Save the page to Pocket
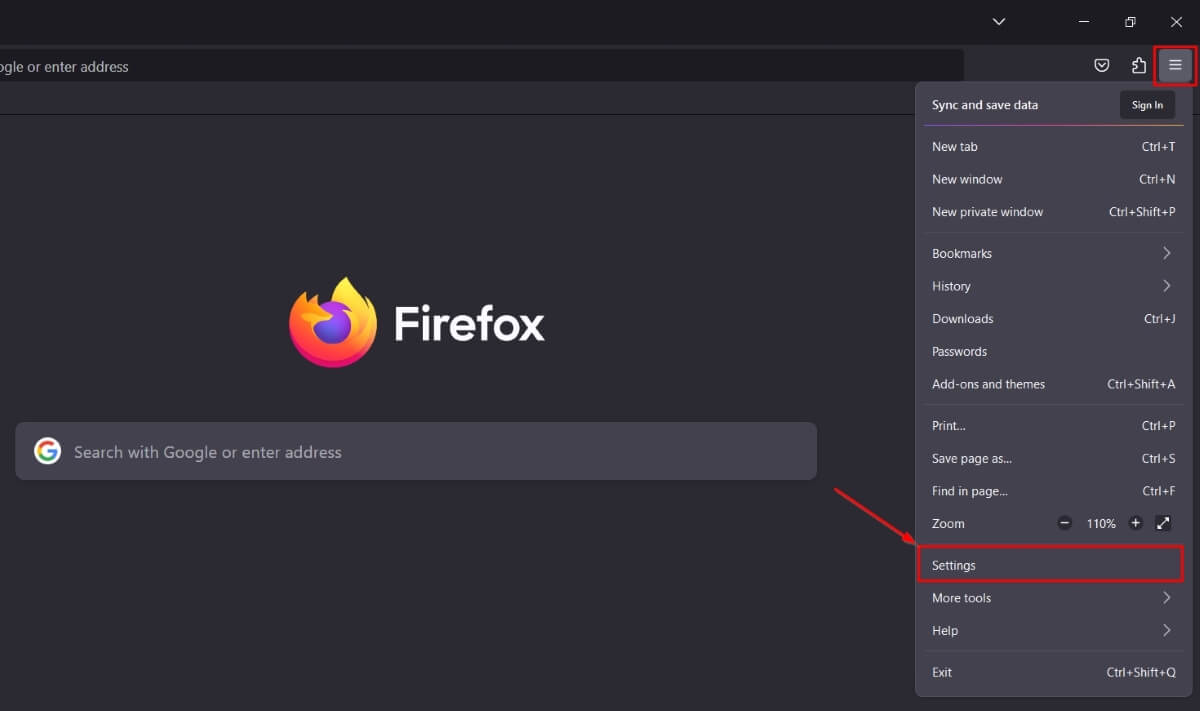This screenshot has width=1200, height=711. click(x=1101, y=65)
